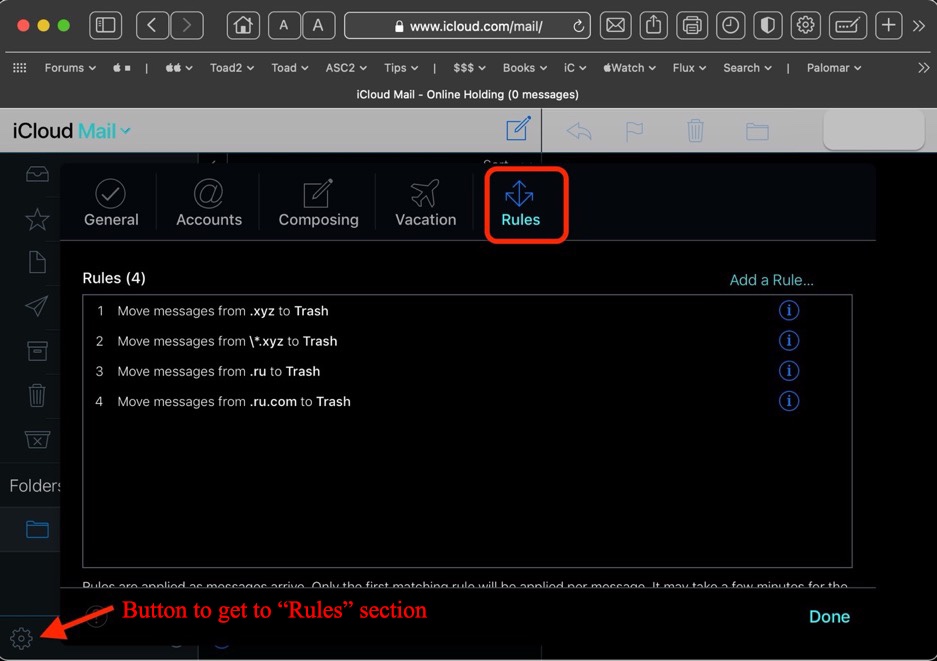Expand the ASC2 bookmarks folder
The width and height of the screenshot is (937, 661).
345,68
